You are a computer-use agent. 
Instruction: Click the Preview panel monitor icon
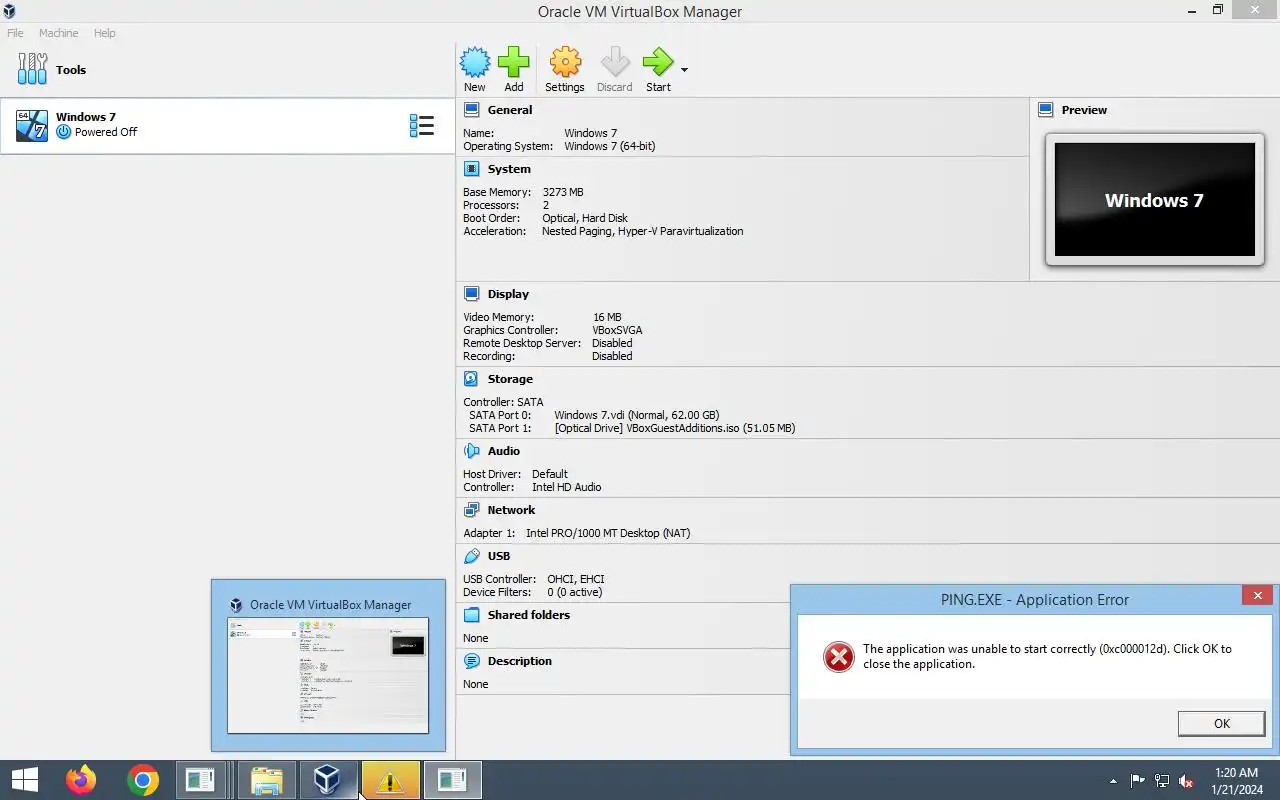pos(1046,110)
